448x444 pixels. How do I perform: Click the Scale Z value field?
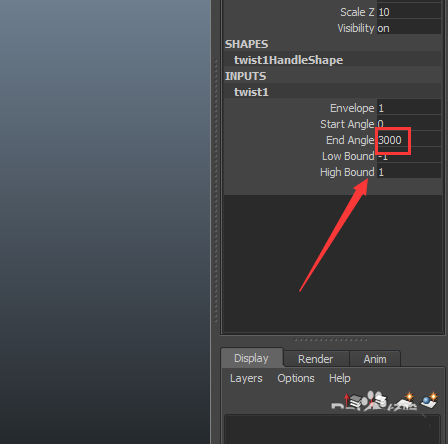click(x=409, y=12)
